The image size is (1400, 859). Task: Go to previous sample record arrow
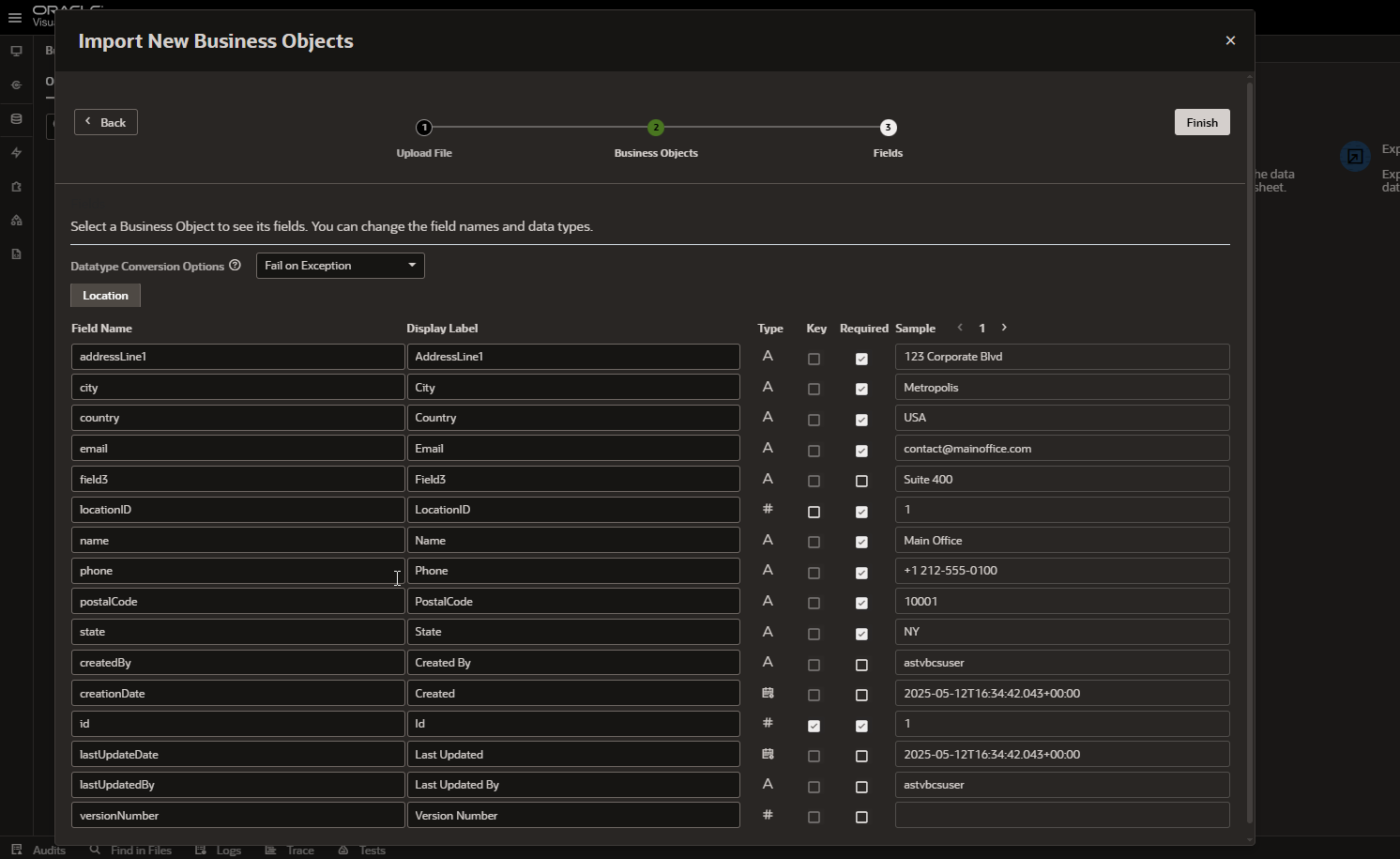coord(960,328)
